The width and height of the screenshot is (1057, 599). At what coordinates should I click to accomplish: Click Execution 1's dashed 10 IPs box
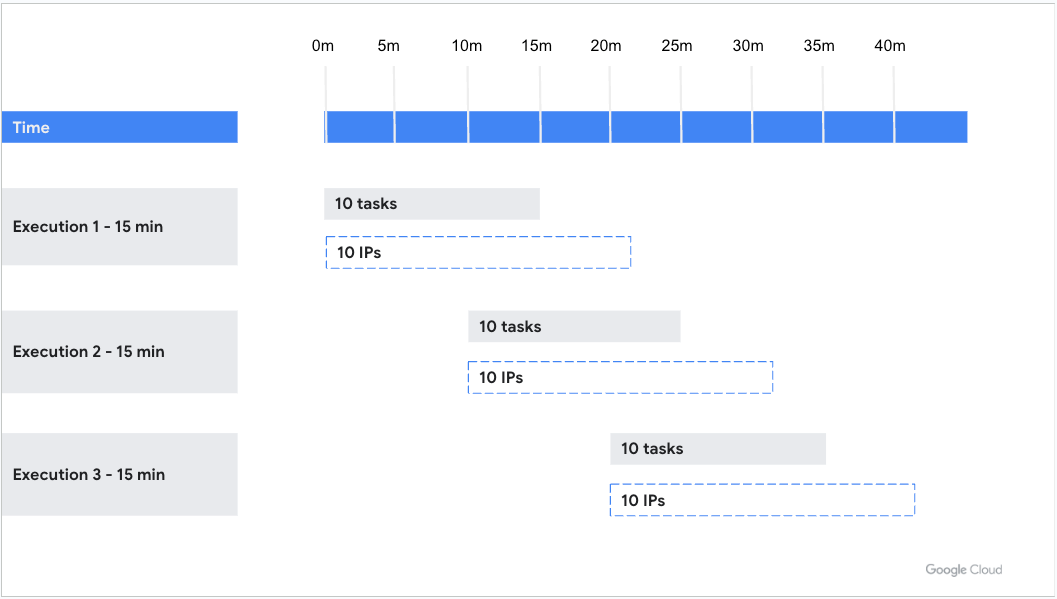click(478, 253)
